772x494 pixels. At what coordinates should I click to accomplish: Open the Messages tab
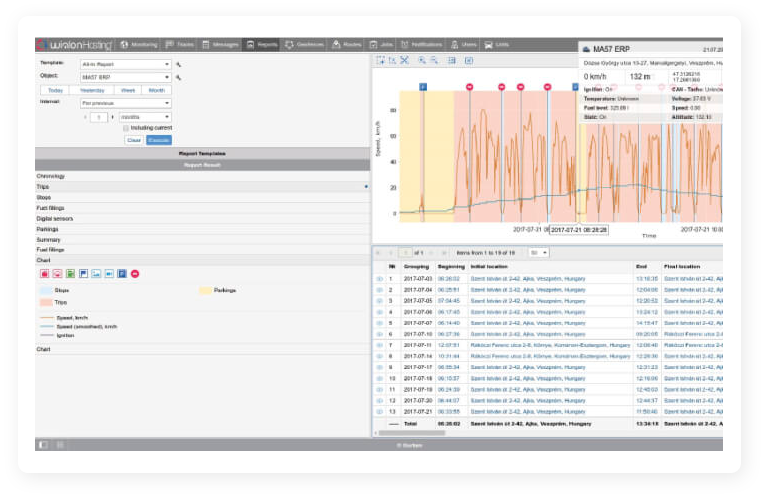(220, 45)
